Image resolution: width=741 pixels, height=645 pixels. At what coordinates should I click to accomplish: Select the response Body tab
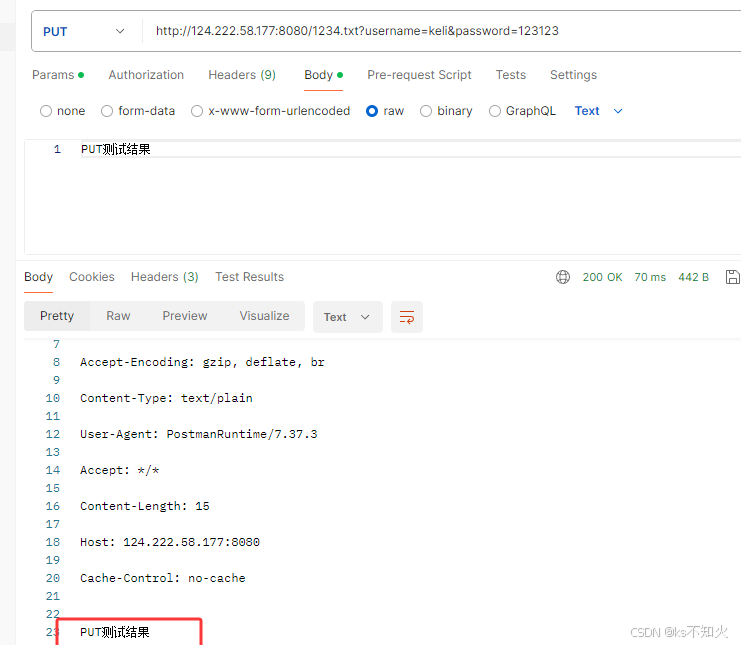click(x=38, y=277)
